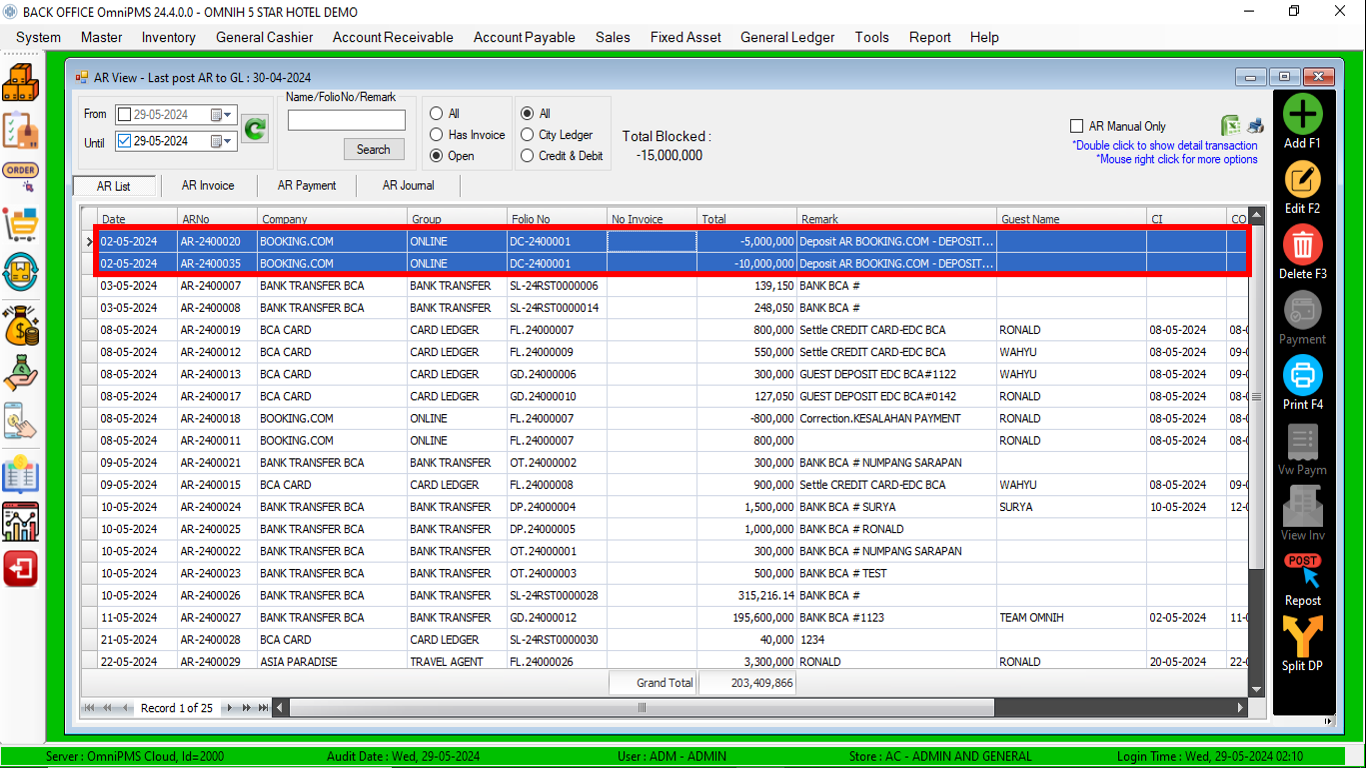Switch to the AR Payment tab
This screenshot has width=1366, height=768.
[307, 186]
